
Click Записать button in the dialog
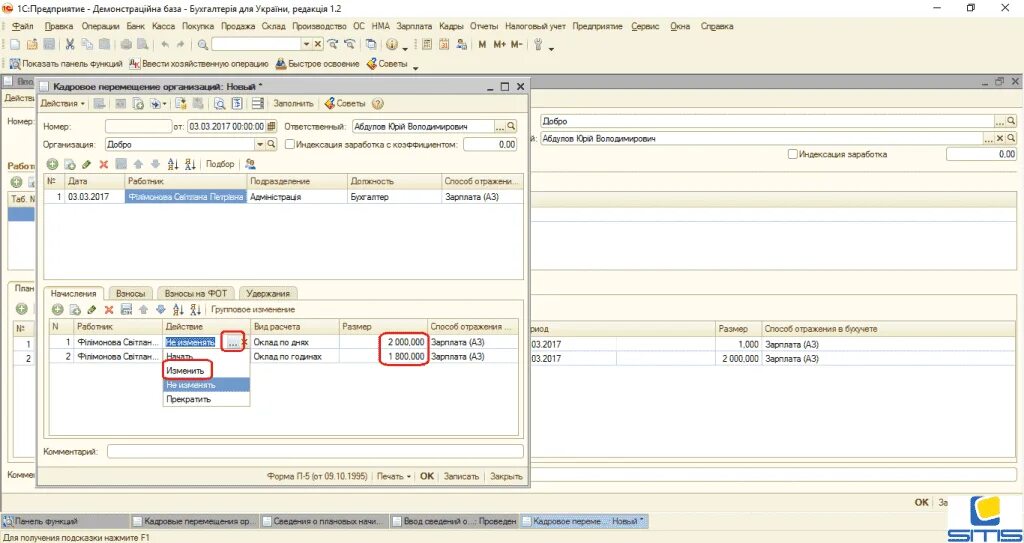[x=461, y=476]
